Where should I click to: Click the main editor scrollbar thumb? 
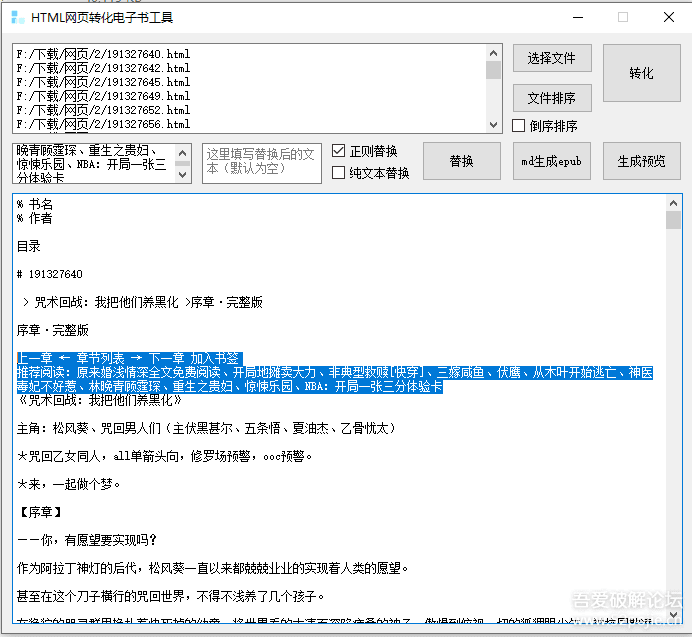[673, 220]
